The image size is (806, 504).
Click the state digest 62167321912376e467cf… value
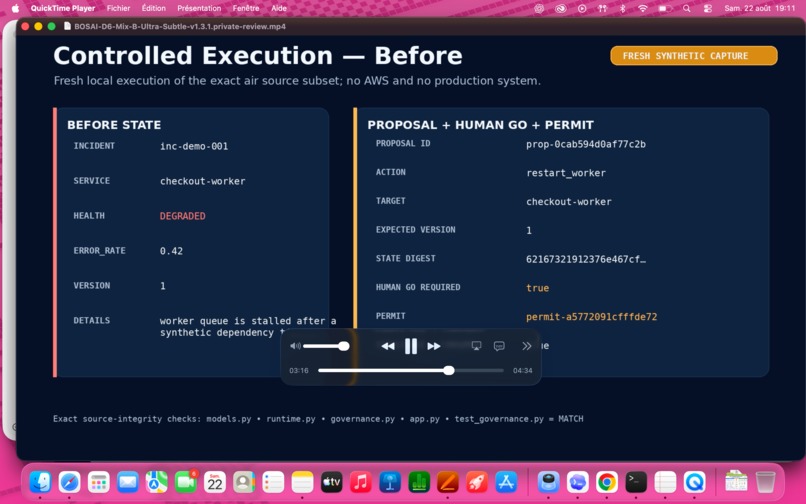pyautogui.click(x=586, y=259)
